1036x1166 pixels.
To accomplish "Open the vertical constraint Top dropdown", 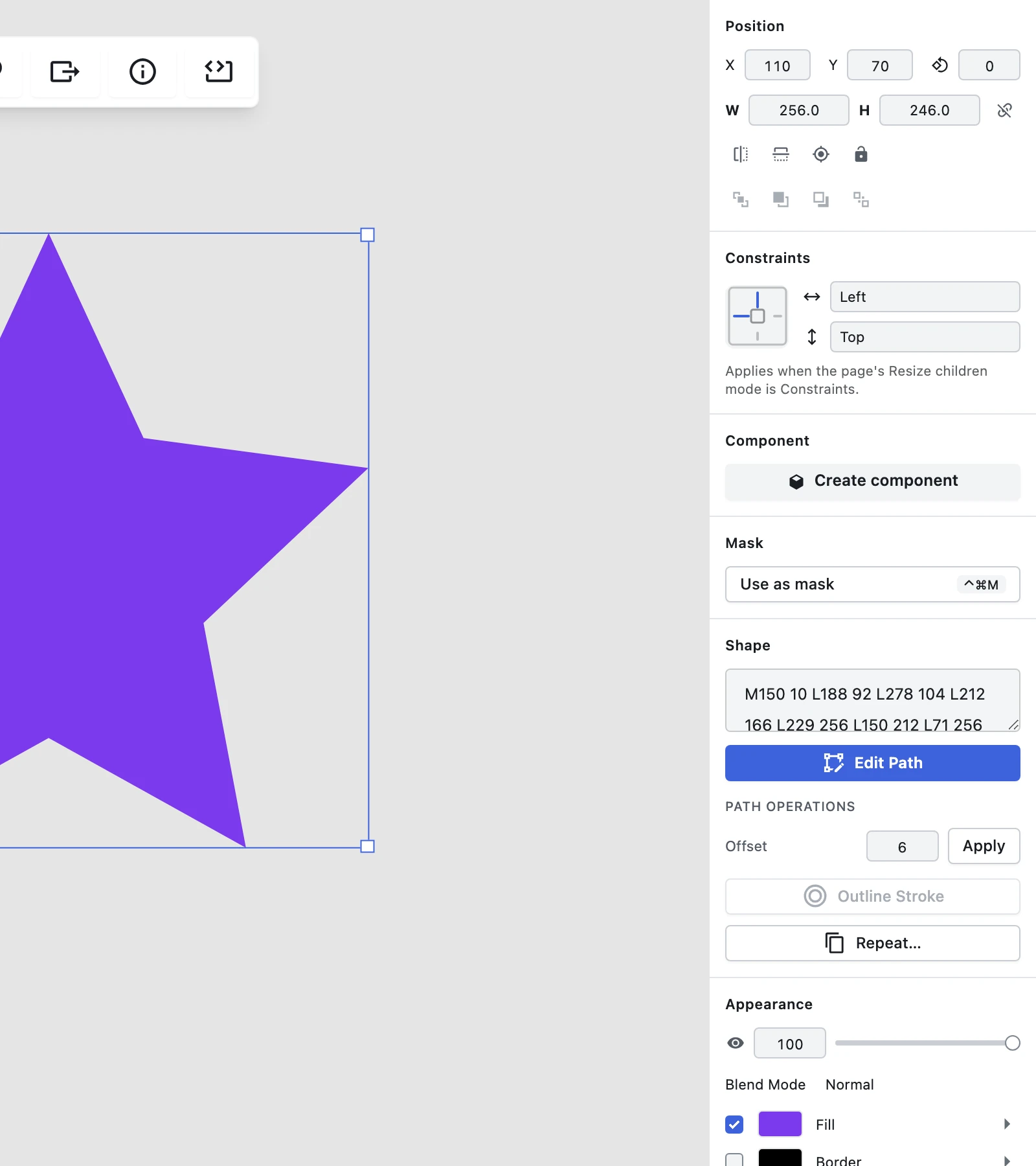I will coord(925,337).
